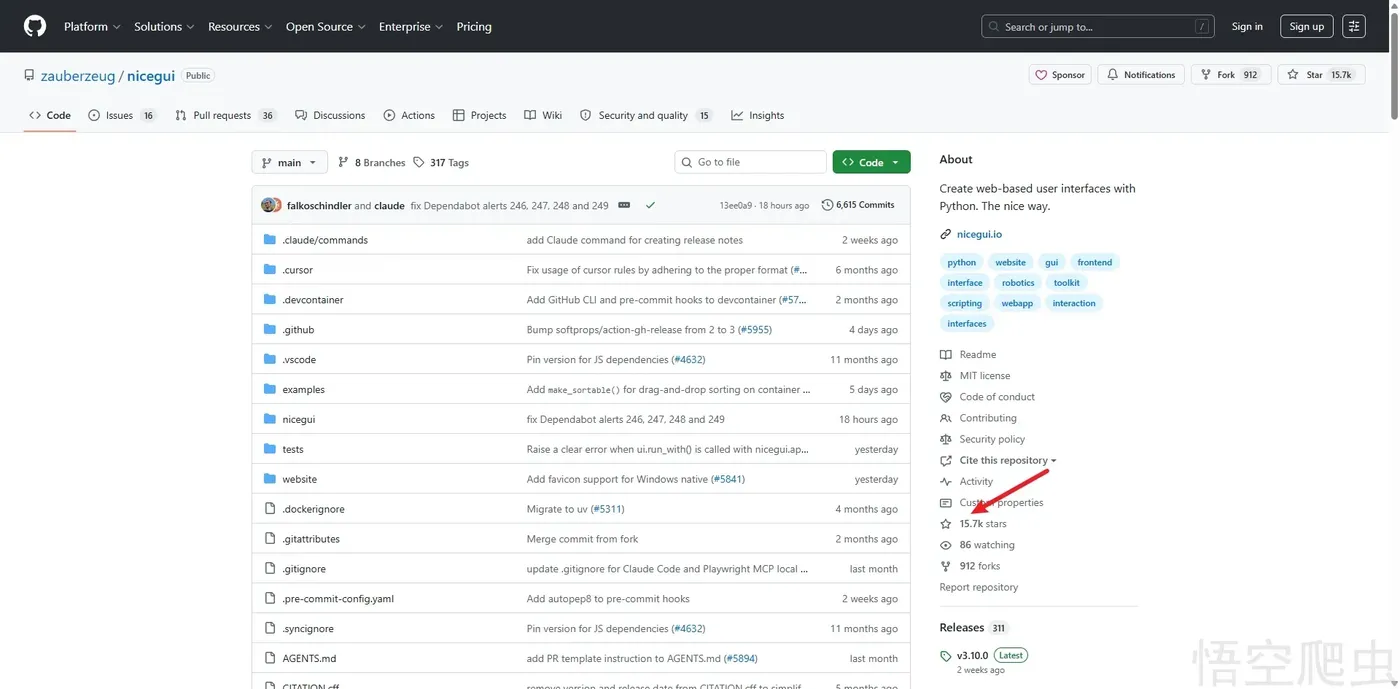Click the .github folder icon
This screenshot has width=1400, height=689.
click(x=270, y=330)
